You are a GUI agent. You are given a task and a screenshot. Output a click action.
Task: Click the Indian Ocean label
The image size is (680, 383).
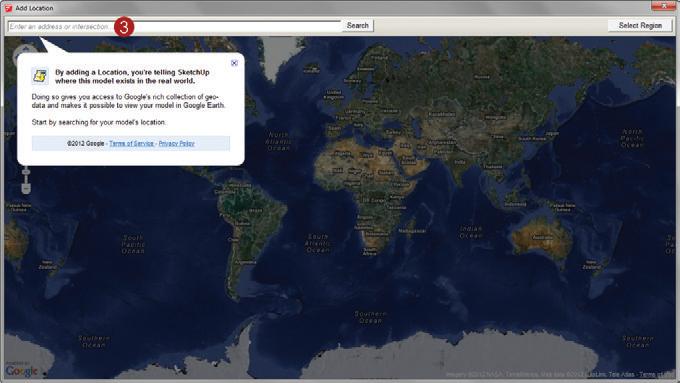tap(471, 232)
